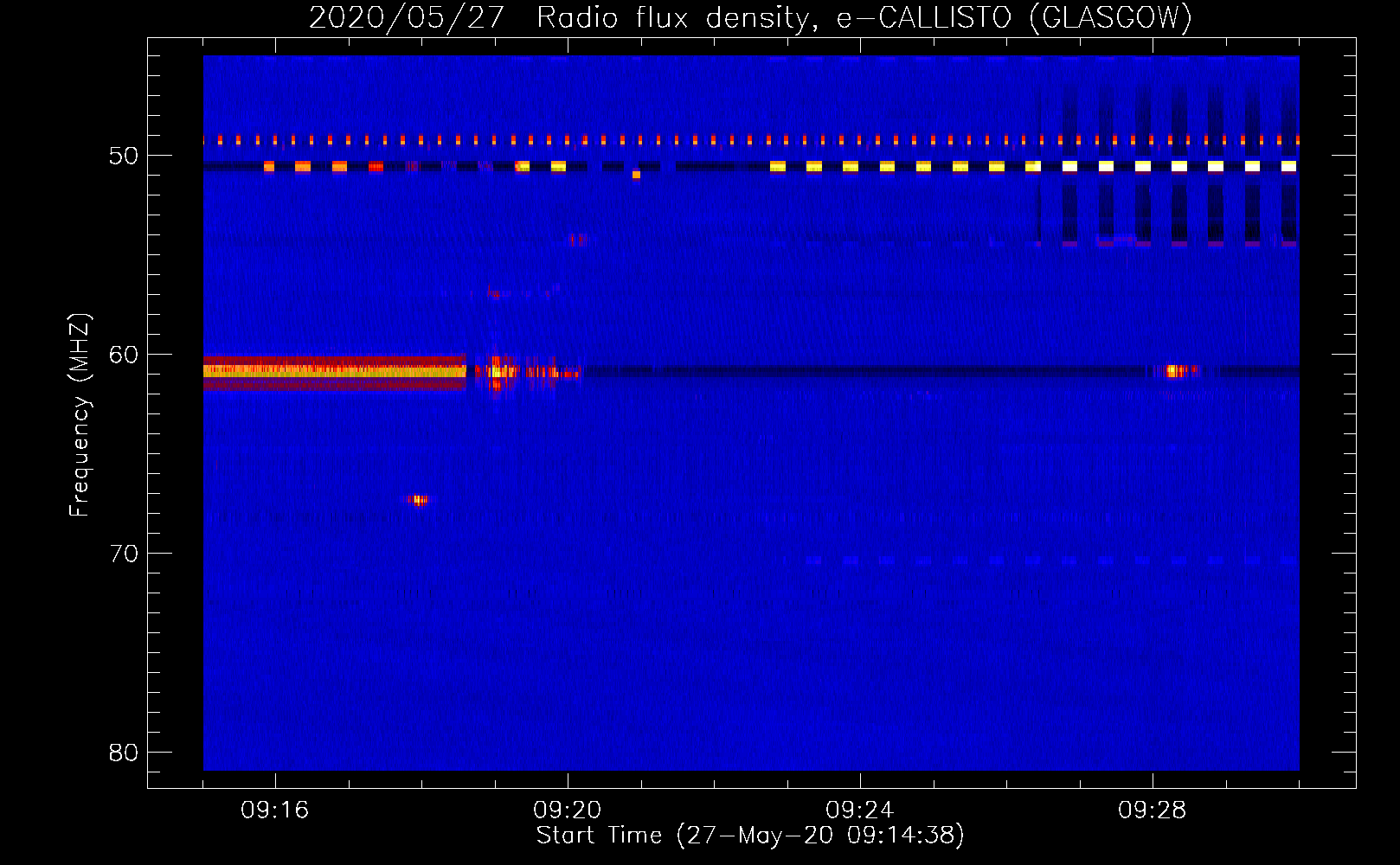Click the 50 frequency tick label
Screen dimensions: 1400x865
point(124,156)
